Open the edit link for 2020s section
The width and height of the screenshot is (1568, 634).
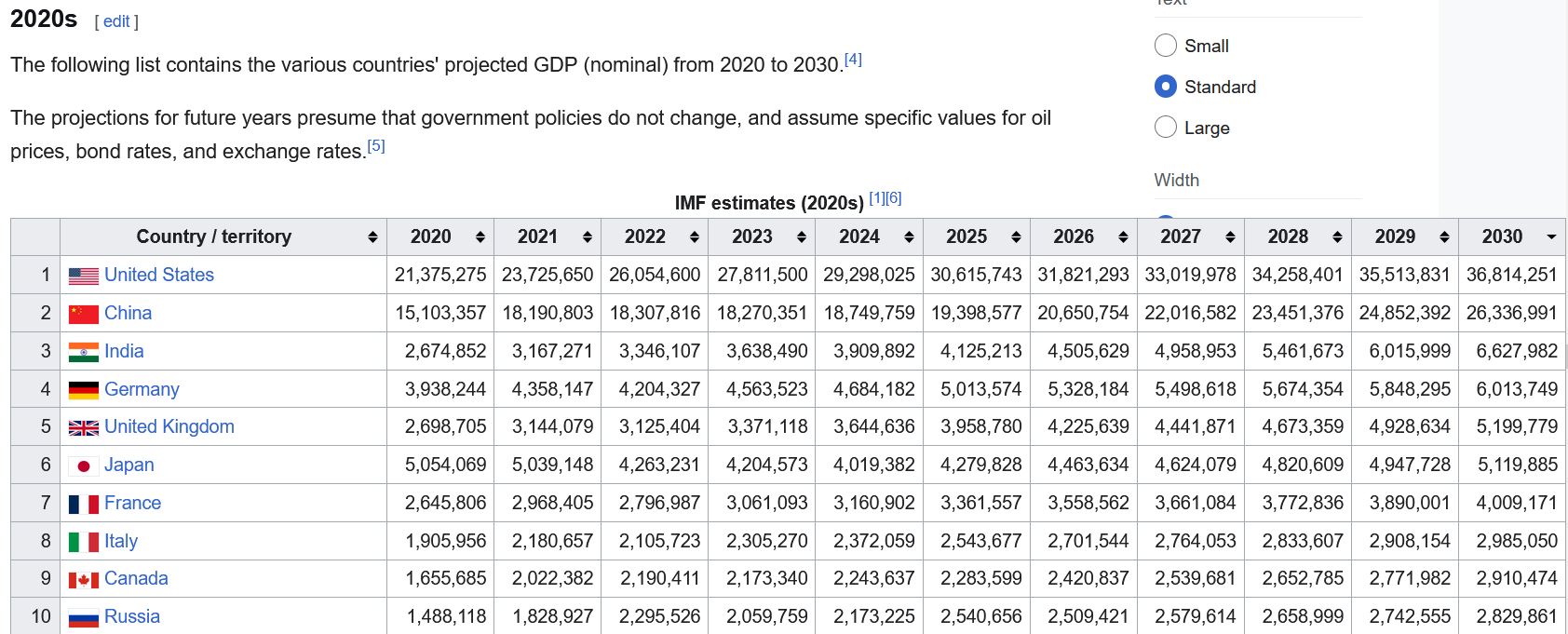coord(116,21)
